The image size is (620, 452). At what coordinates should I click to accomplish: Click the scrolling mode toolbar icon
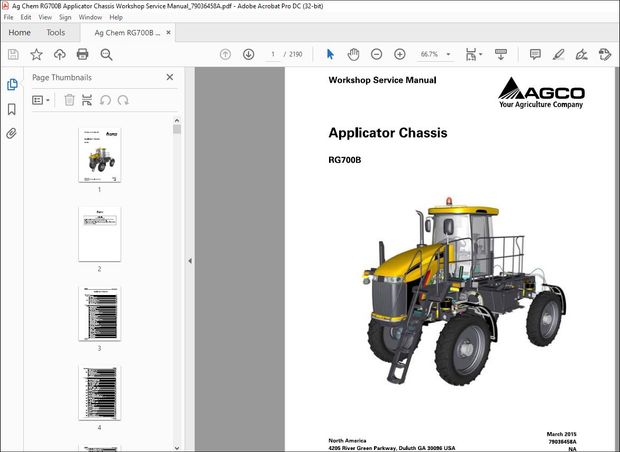pyautogui.click(x=501, y=54)
